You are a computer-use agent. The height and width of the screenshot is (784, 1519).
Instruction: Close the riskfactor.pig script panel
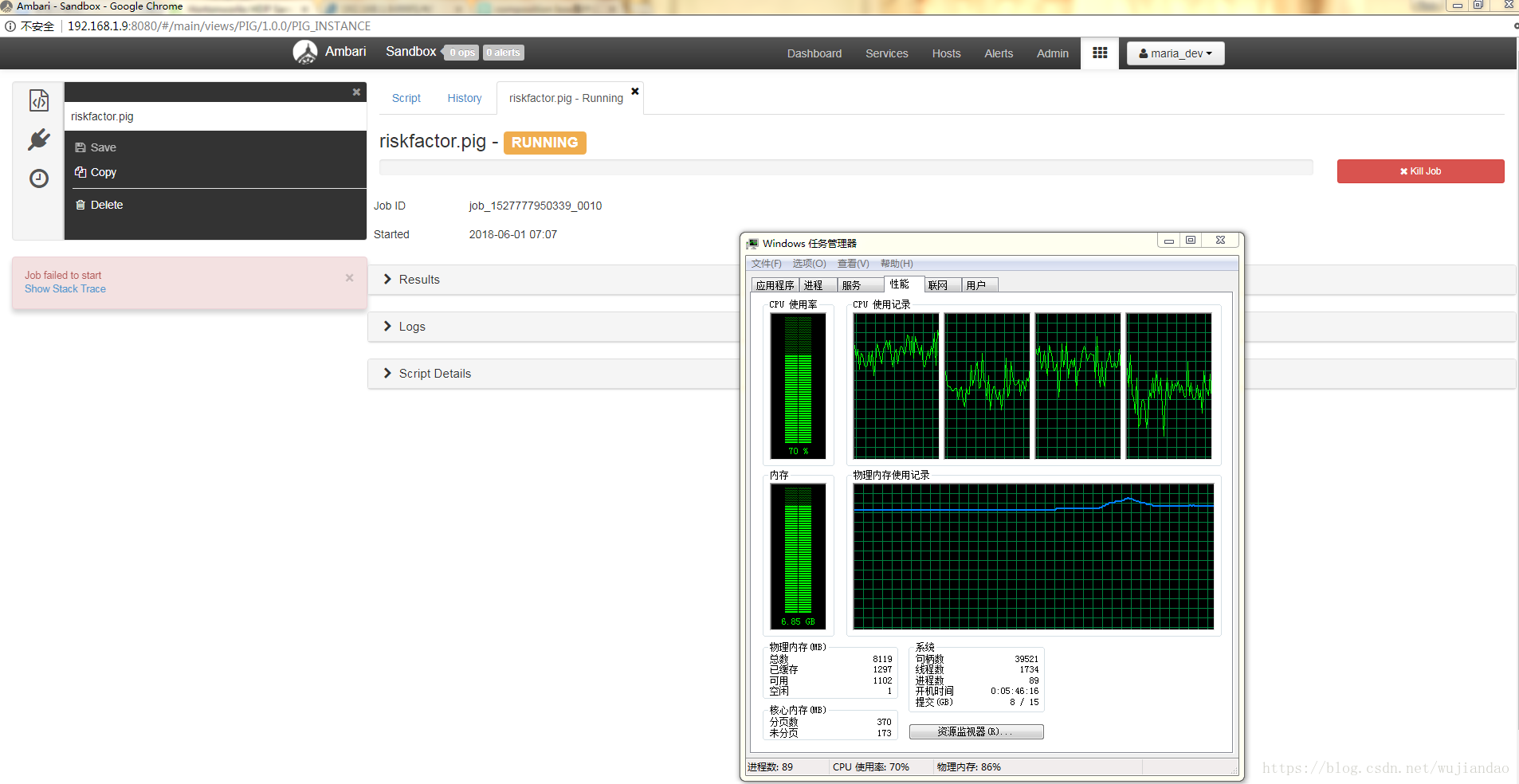point(356,92)
